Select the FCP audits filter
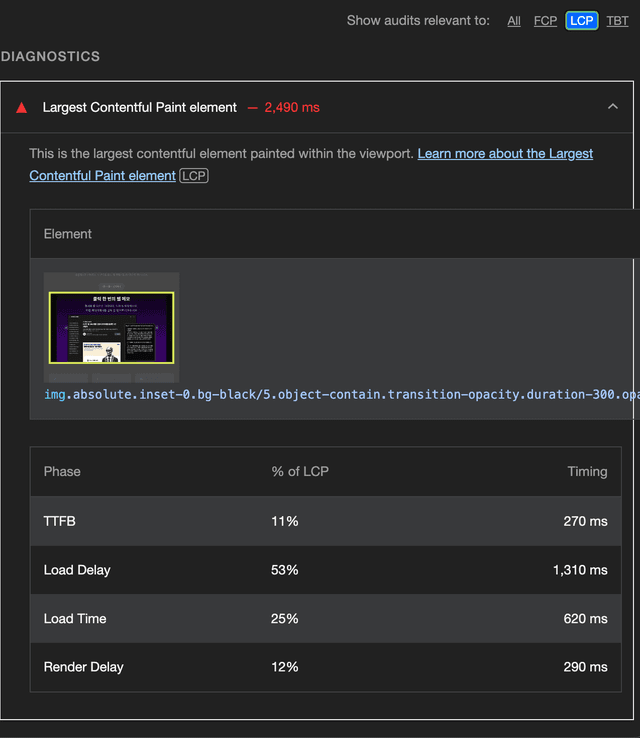640x738 pixels. 545,21
